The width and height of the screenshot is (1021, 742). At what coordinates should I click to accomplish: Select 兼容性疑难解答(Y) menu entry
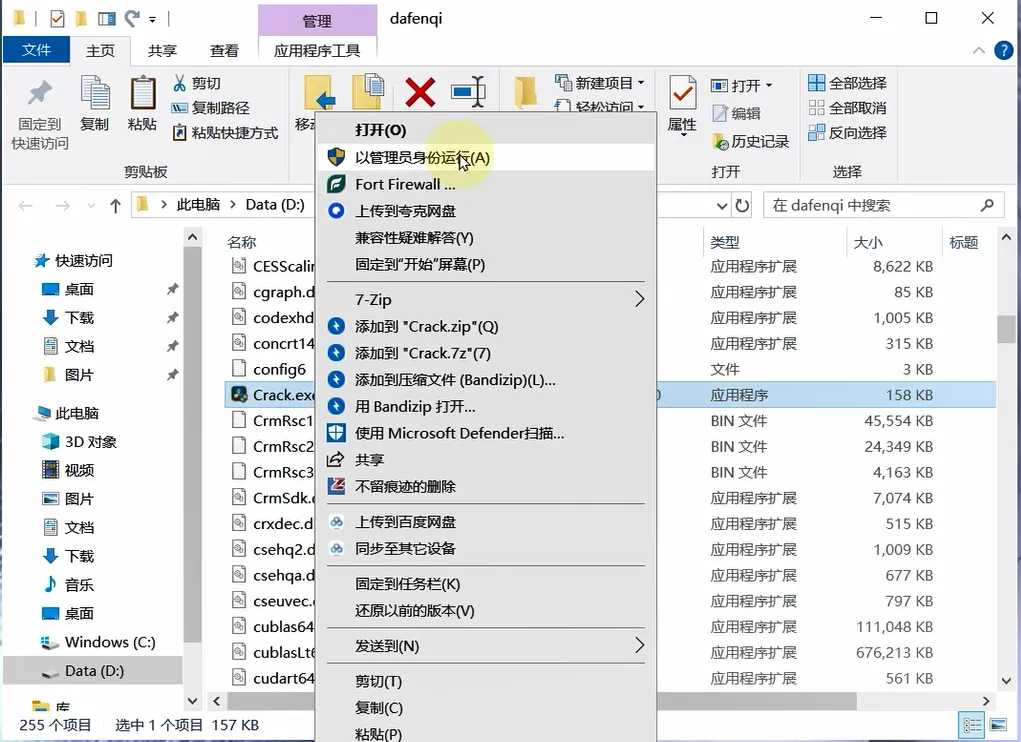pyautogui.click(x=486, y=238)
